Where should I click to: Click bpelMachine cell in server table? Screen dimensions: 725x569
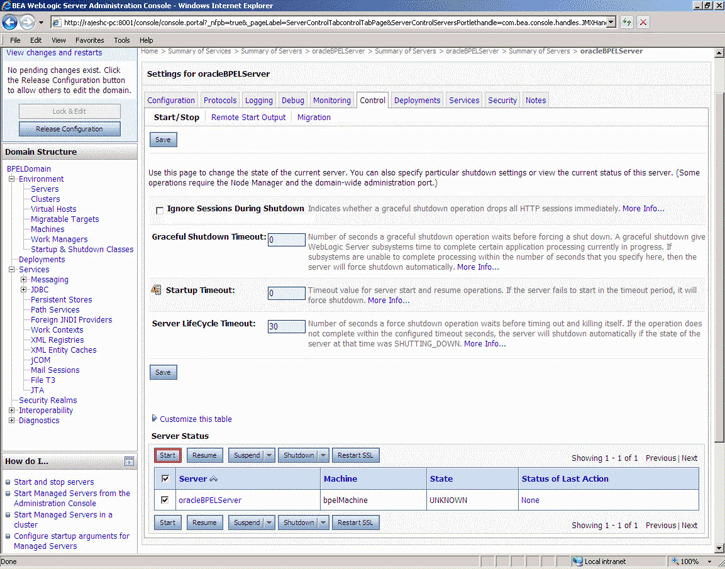click(345, 500)
